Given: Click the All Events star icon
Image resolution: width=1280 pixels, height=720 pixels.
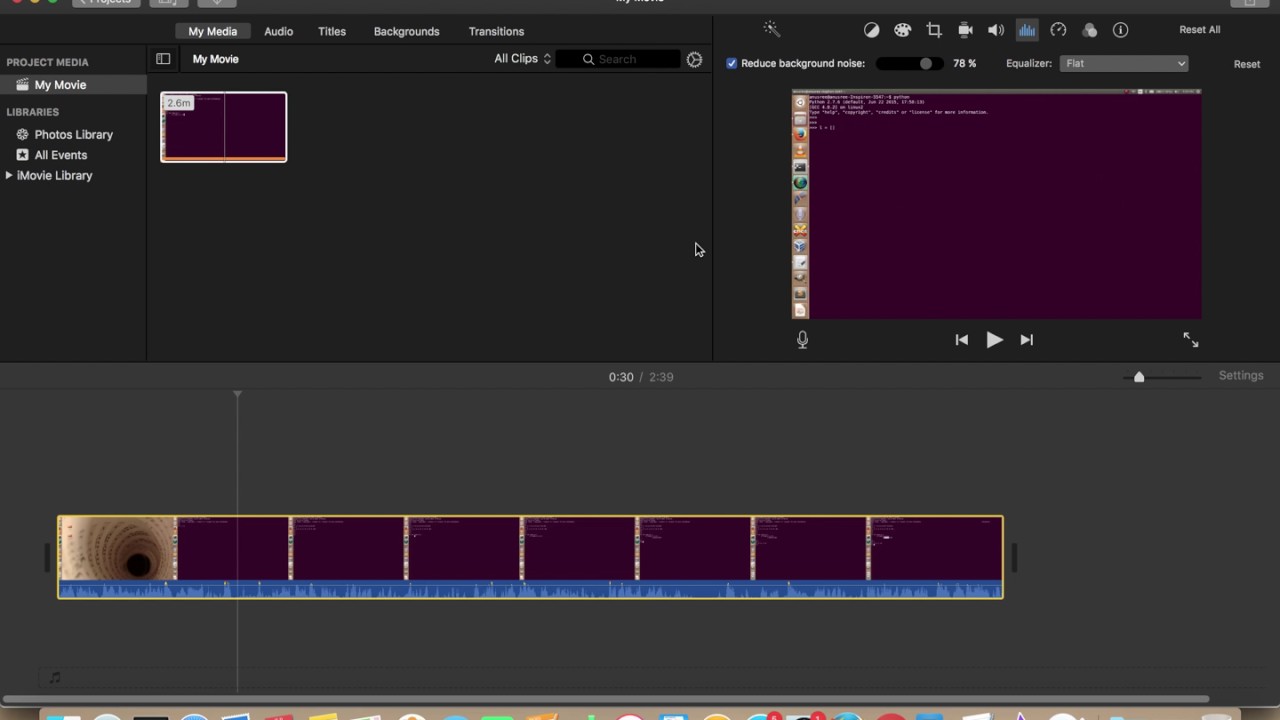Looking at the screenshot, I should (x=22, y=155).
